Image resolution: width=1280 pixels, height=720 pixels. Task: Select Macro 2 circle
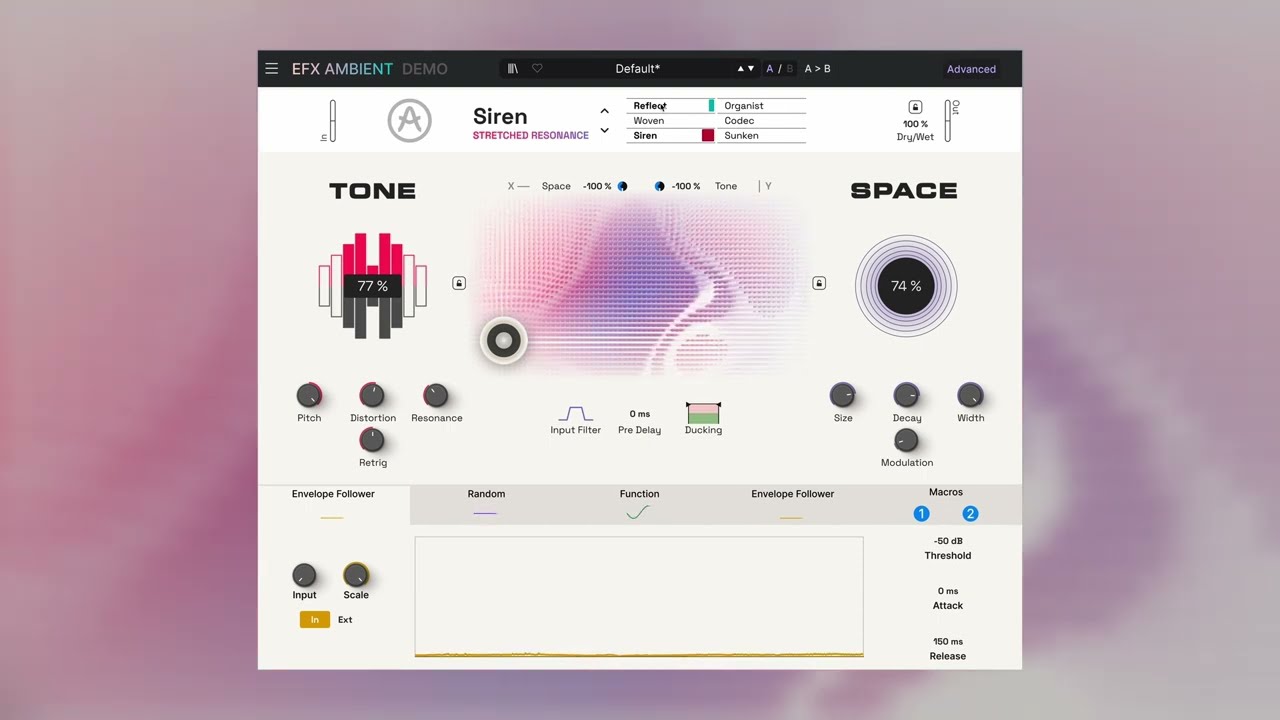pos(970,514)
